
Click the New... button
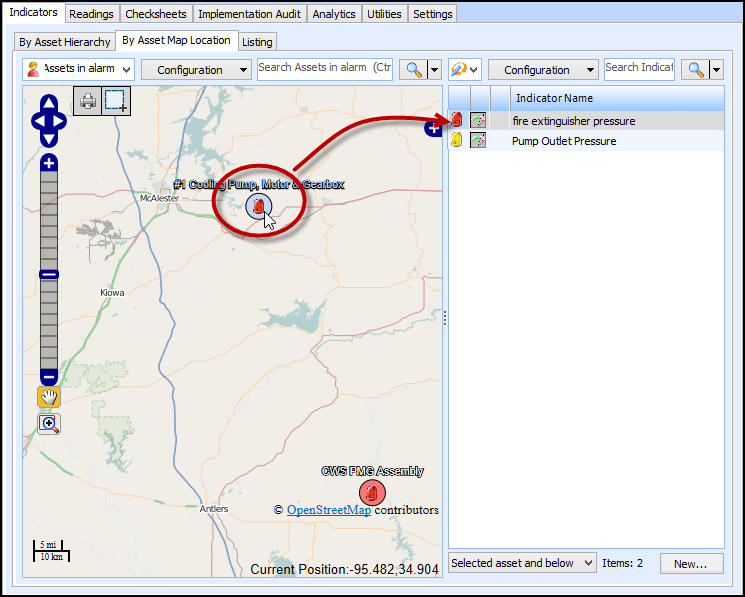click(691, 564)
